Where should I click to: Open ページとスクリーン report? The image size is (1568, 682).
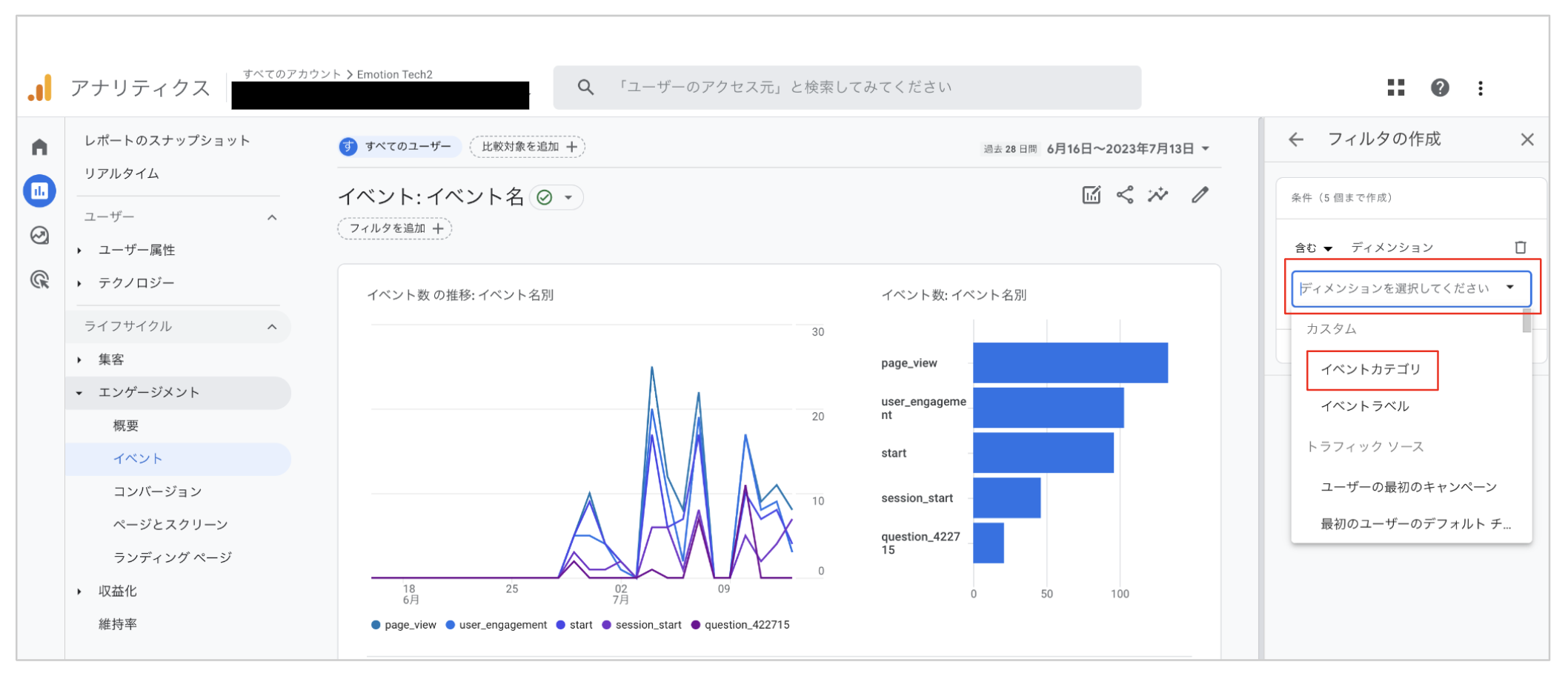[170, 524]
